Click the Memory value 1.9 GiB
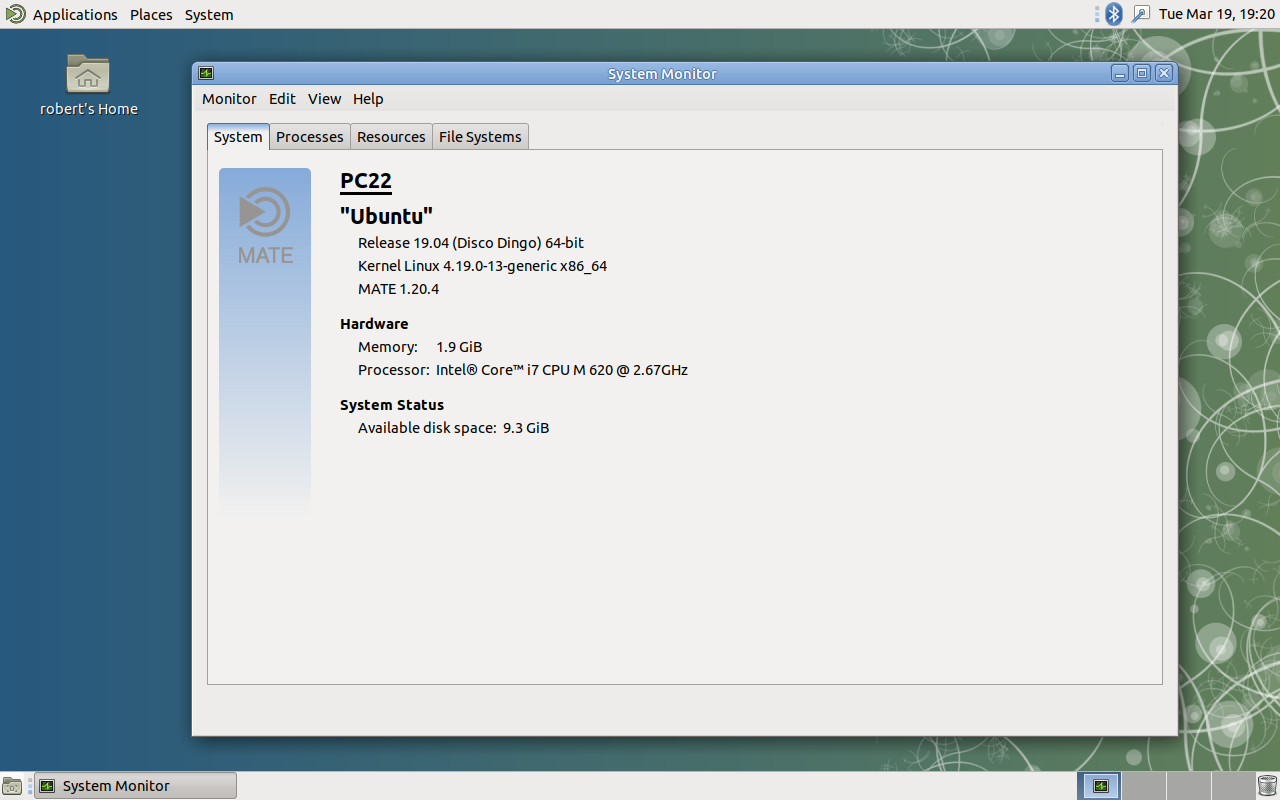This screenshot has width=1280, height=800. pos(459,347)
